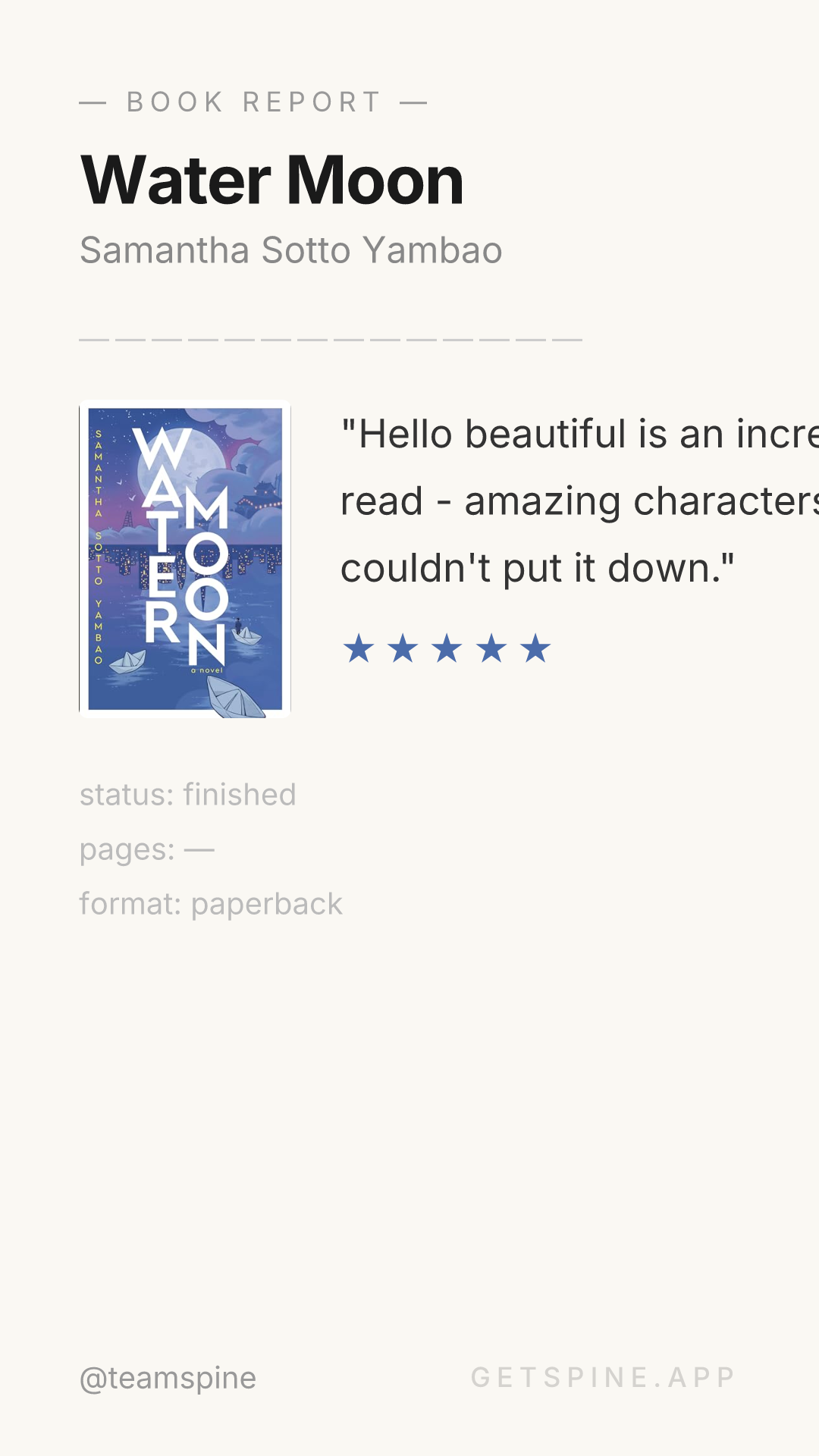Image resolution: width=819 pixels, height=1456 pixels.
Task: Click the second rating star
Action: point(403,648)
